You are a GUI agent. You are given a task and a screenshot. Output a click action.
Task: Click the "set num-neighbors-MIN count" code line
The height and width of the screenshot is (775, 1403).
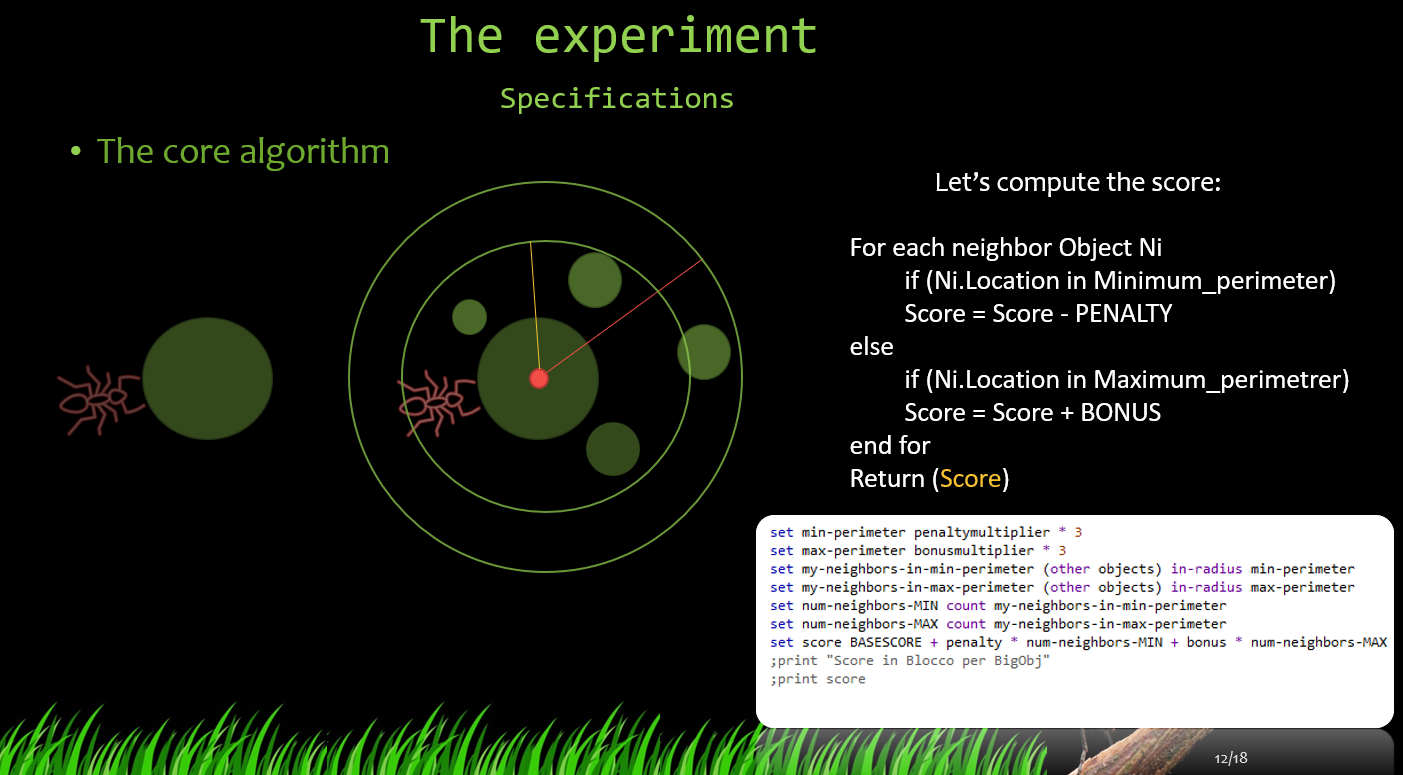coord(998,605)
